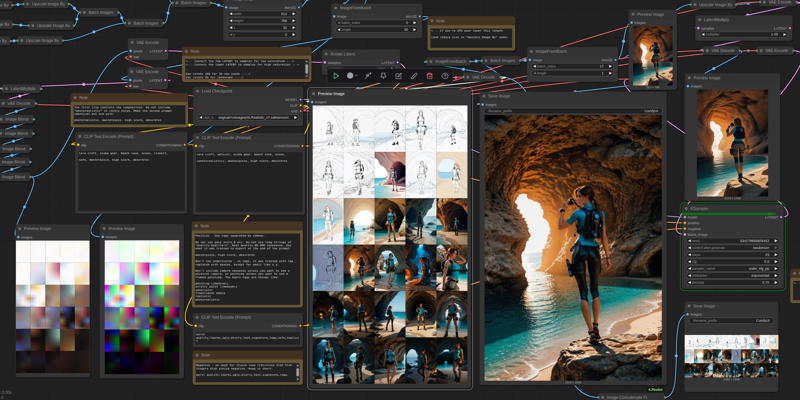Open the scheduler combo showing exponential
Viewport: 800px width, 400px height.
tap(731, 274)
